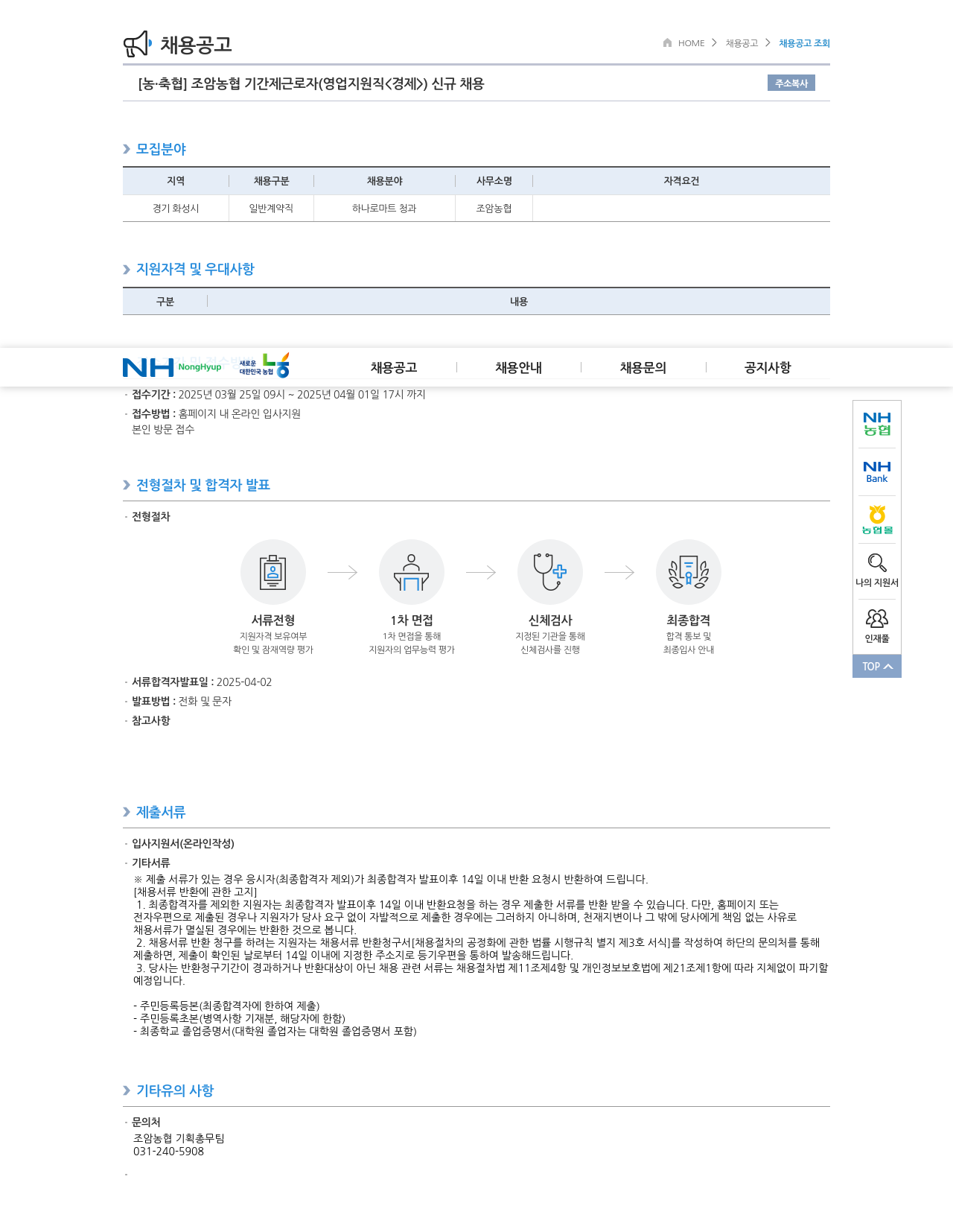Image resolution: width=953 pixels, height=1232 pixels.
Task: Click the arrow between 1차 면접 and 신체검사
Action: click(481, 572)
